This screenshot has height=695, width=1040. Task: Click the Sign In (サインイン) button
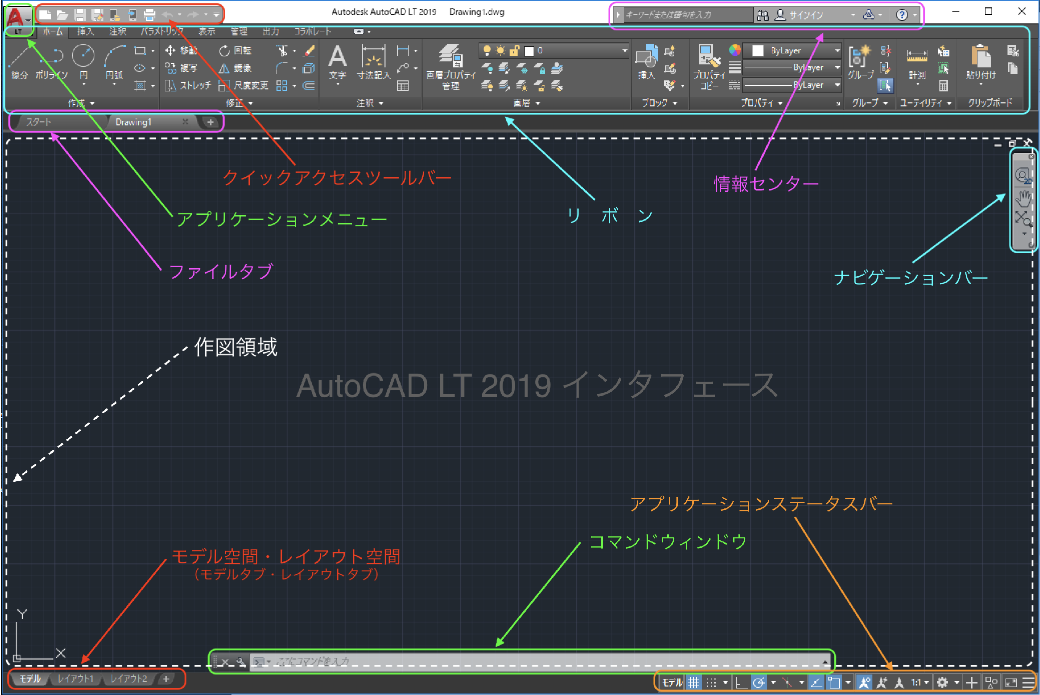coord(799,15)
